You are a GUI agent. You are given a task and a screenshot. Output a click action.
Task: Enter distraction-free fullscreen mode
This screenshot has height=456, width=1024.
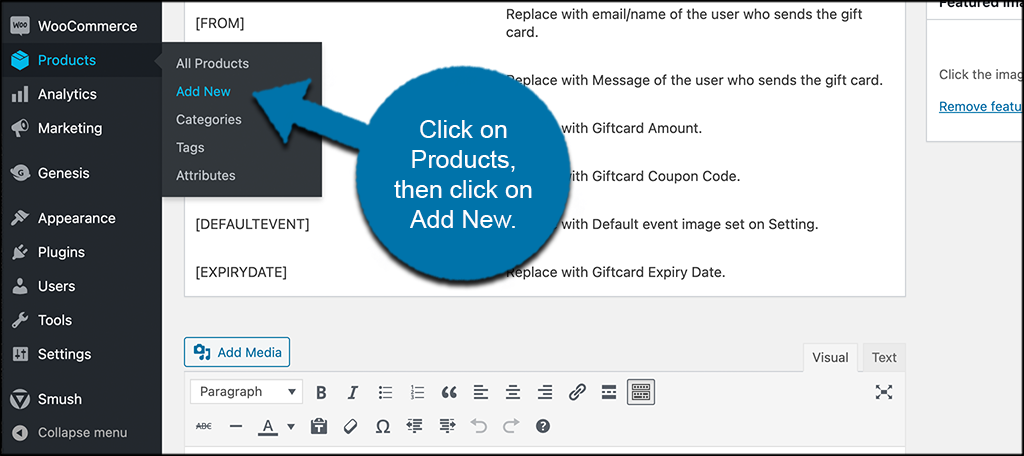[884, 392]
